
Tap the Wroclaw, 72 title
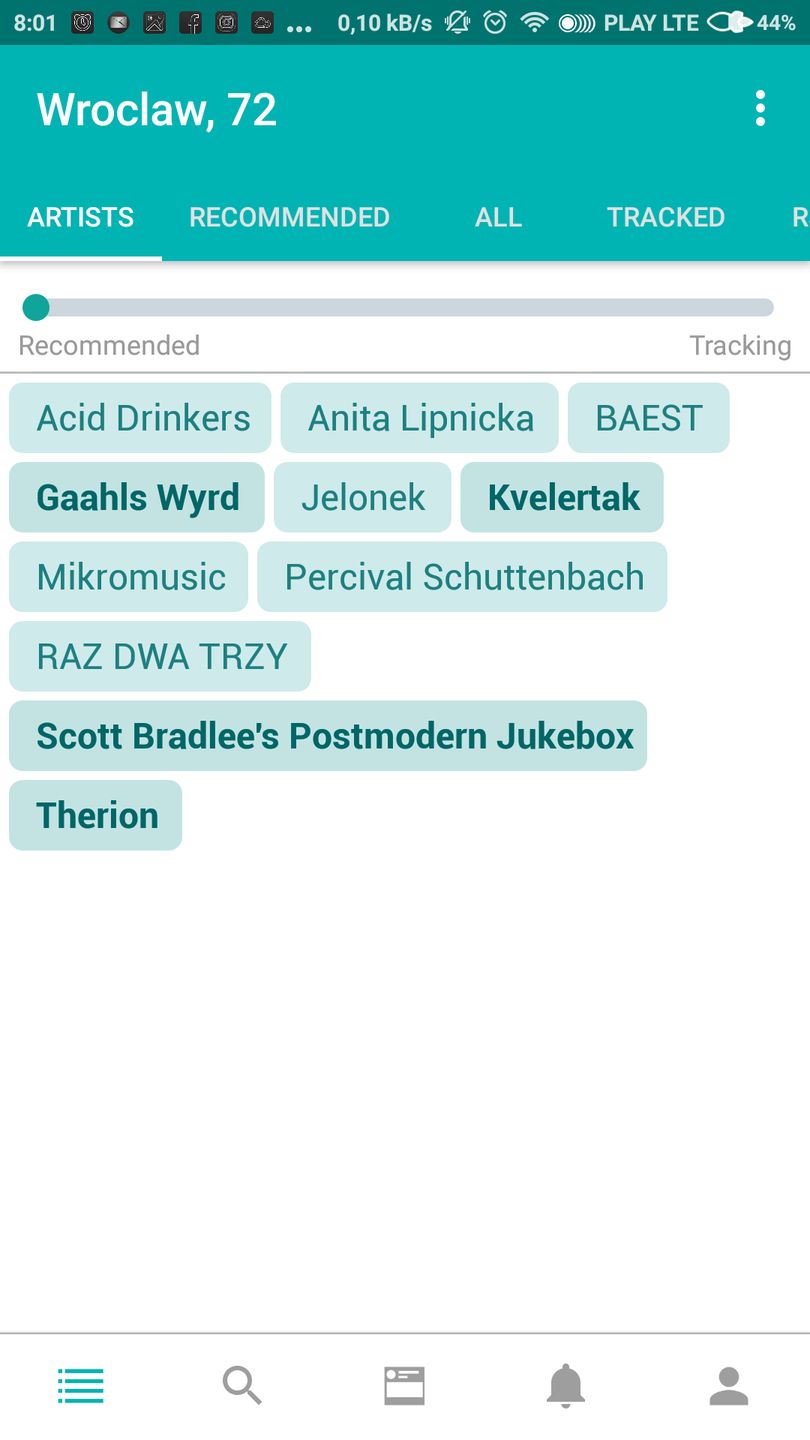[157, 109]
